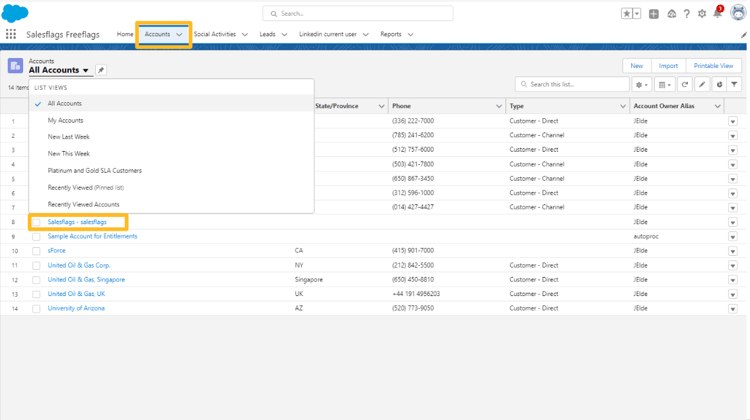Open the Salesflags - salesflags account
This screenshot has height=420, width=750.
tap(77, 222)
